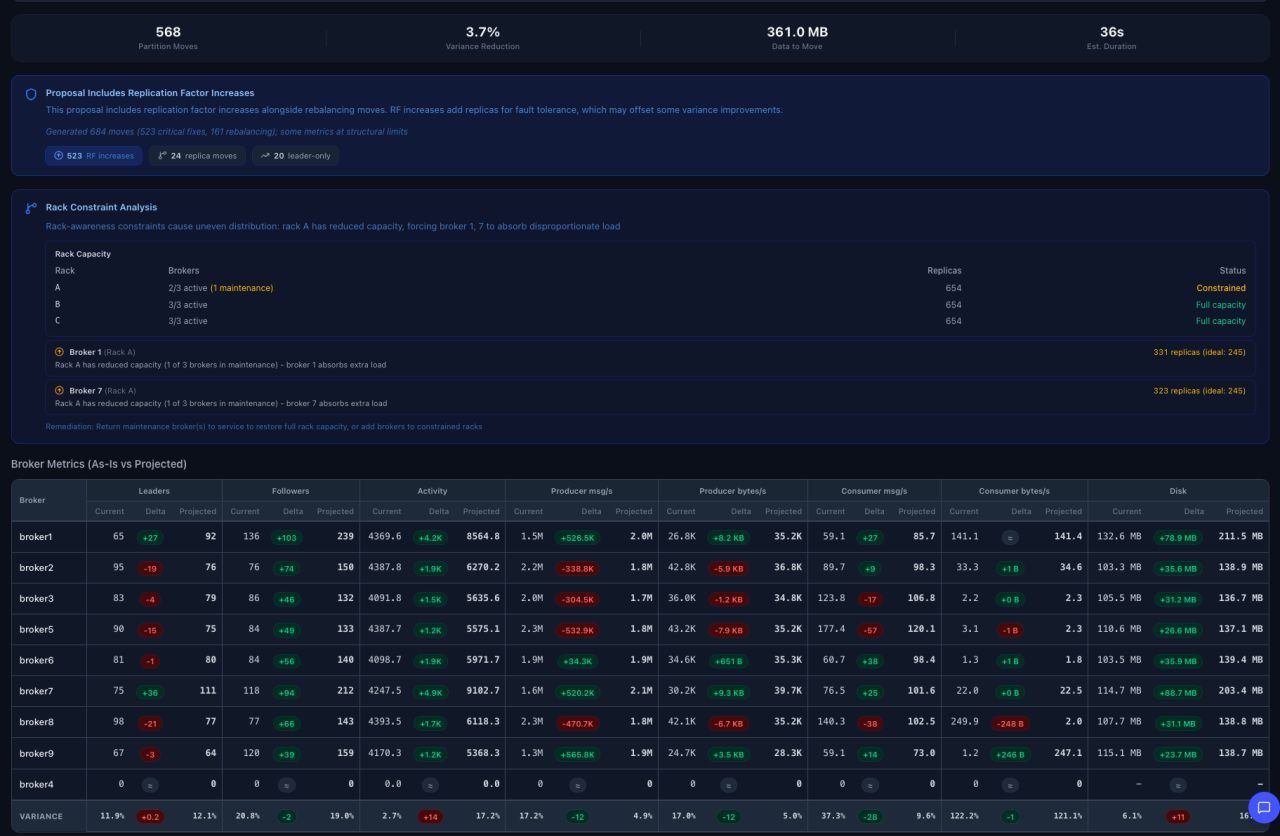The width and height of the screenshot is (1280, 836).
Task: Open the chat bubble floating button
Action: (x=1263, y=807)
